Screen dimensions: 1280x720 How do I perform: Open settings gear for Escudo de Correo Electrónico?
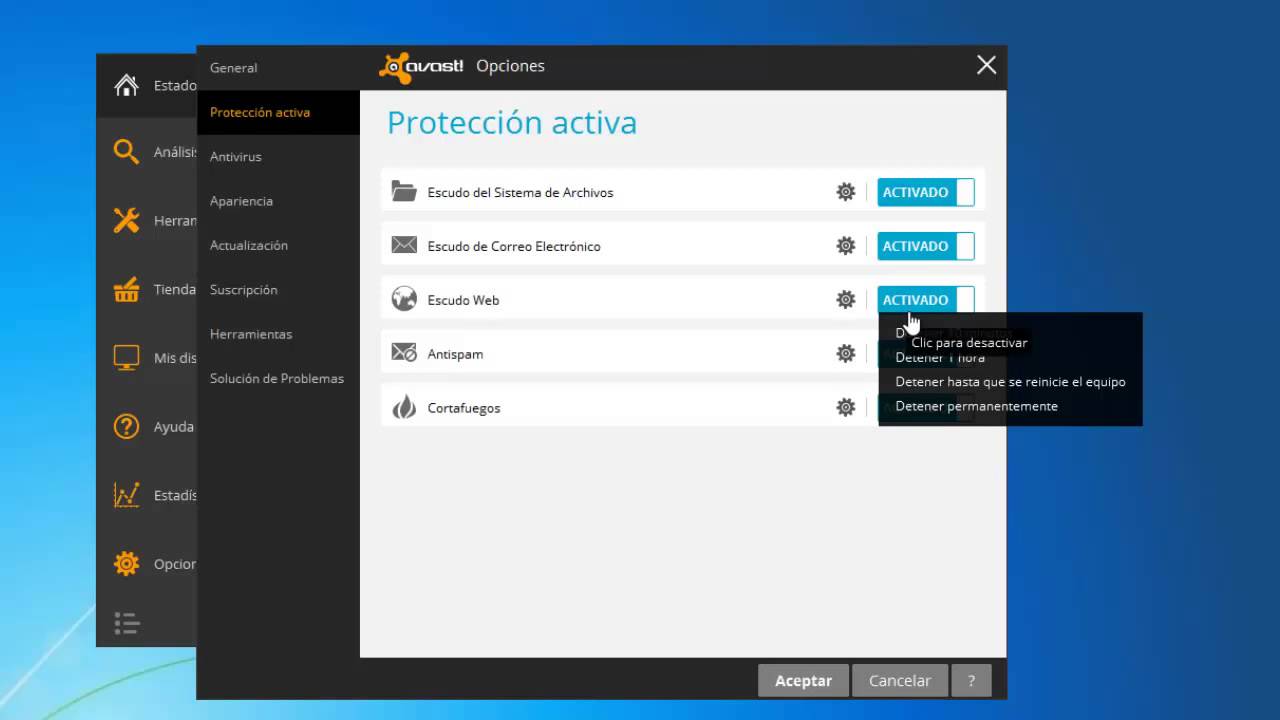pos(846,246)
